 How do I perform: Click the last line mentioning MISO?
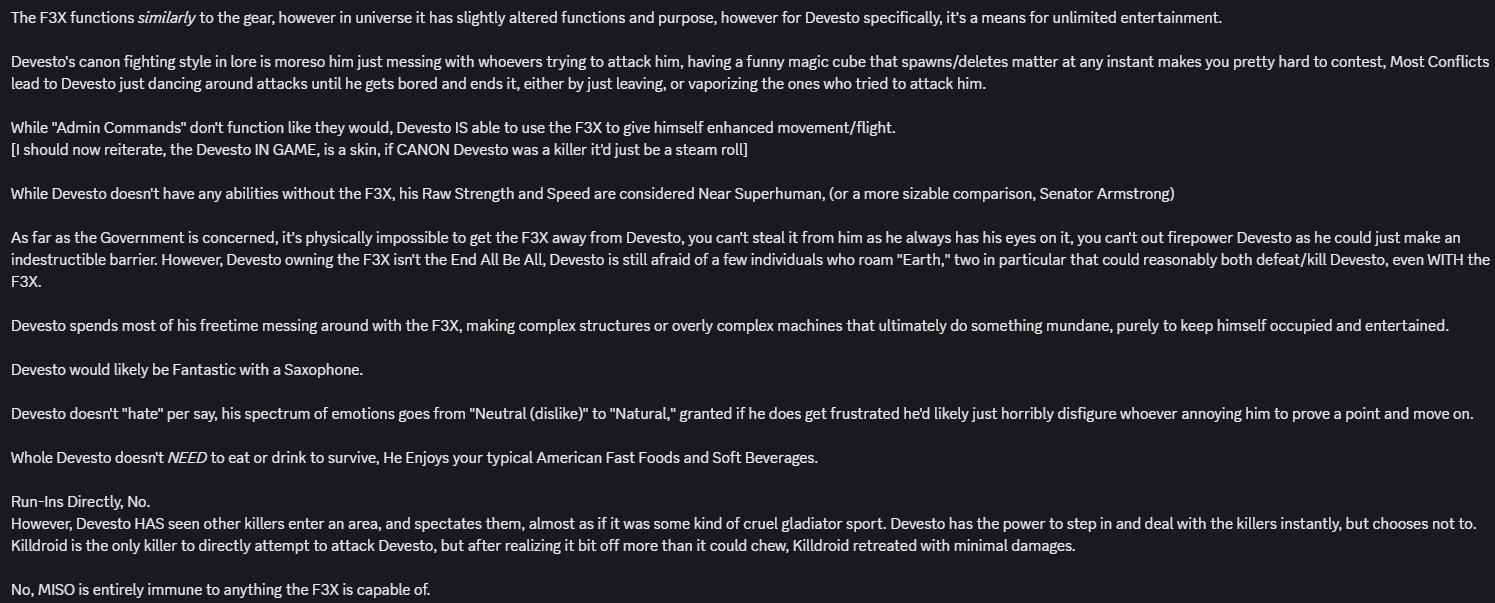tap(220, 590)
